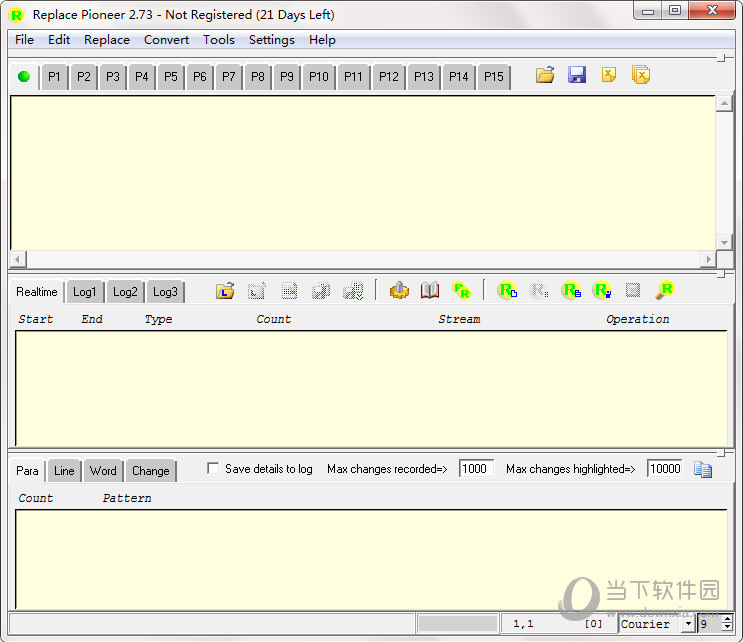Open the book help icon
743x642 pixels.
click(x=430, y=290)
